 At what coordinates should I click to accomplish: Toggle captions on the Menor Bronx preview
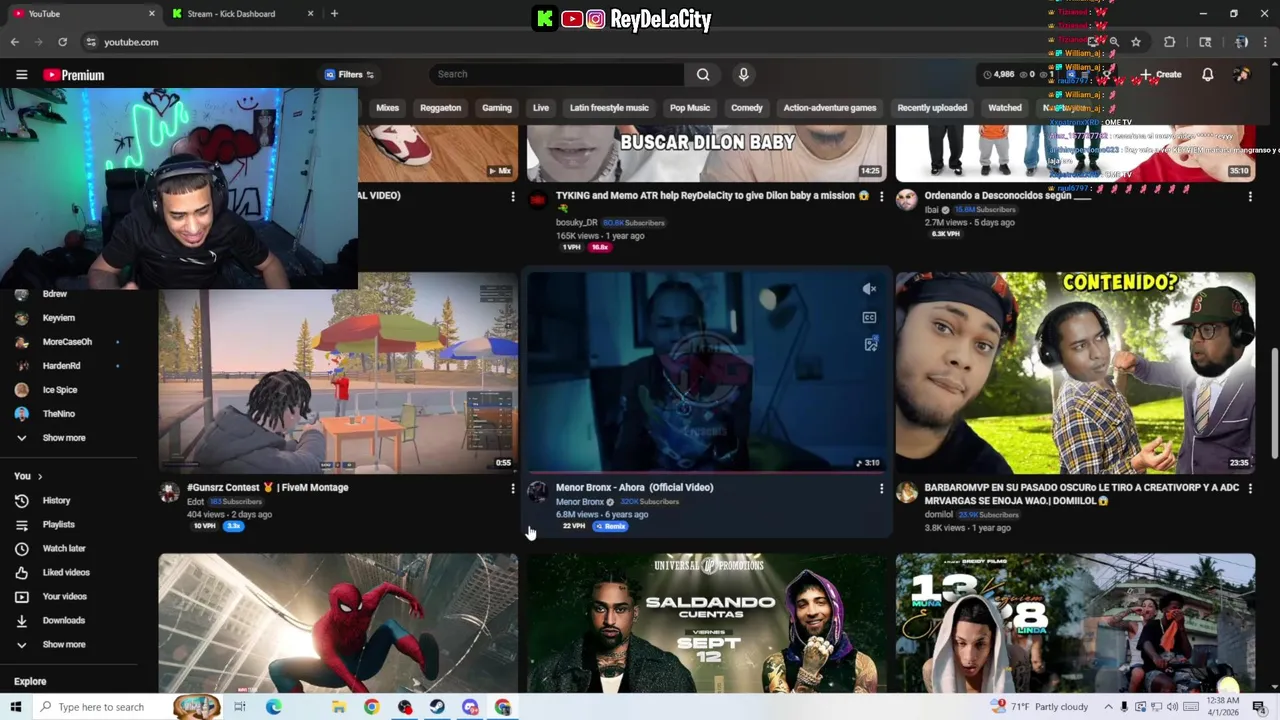click(x=869, y=317)
